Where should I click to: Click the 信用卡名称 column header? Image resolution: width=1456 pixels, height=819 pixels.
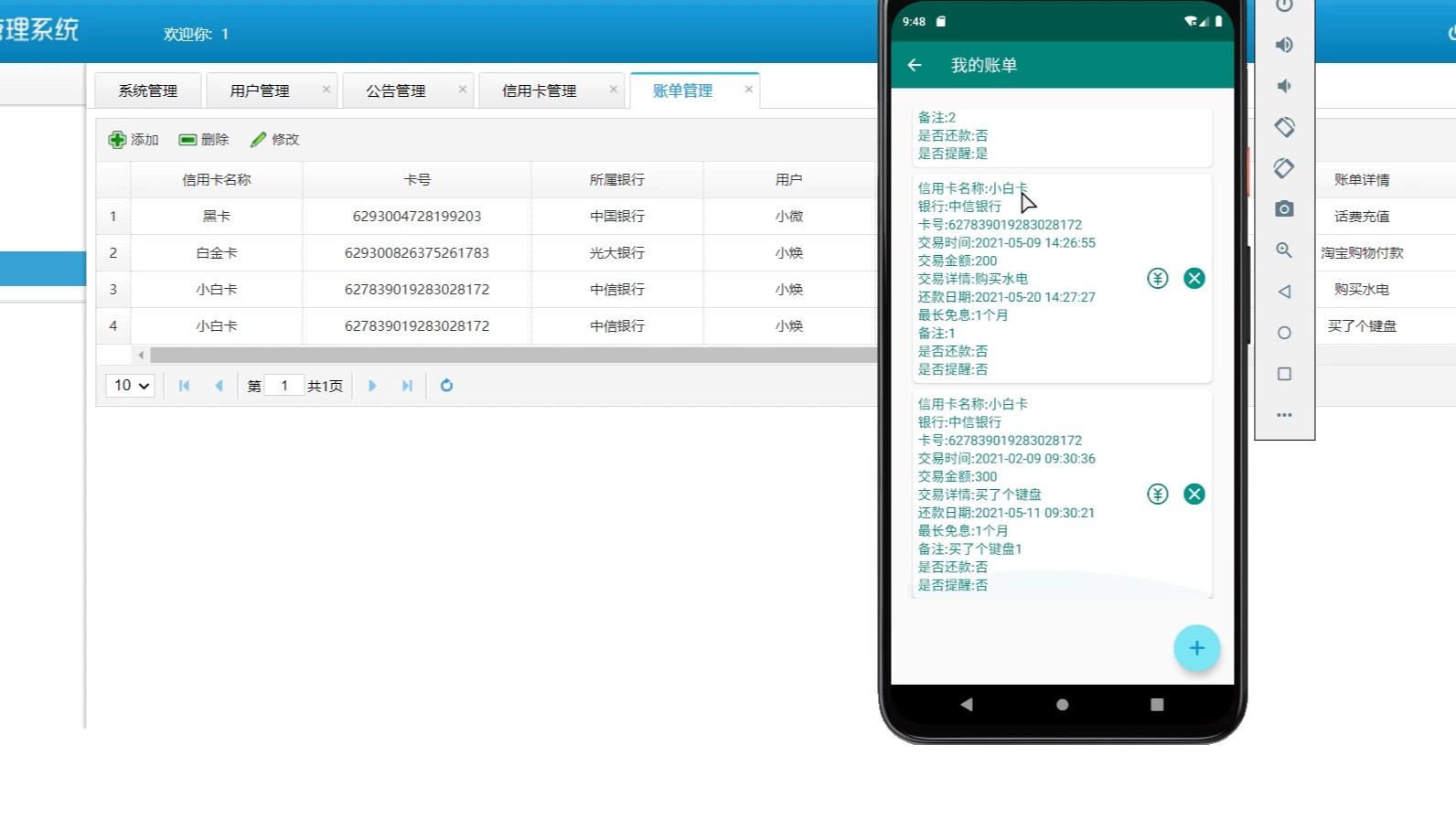coord(217,180)
